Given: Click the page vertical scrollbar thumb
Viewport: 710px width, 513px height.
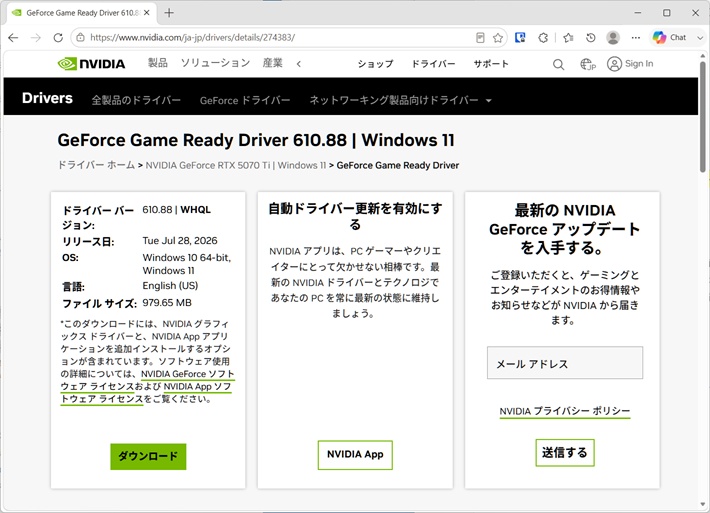Looking at the screenshot, I should pyautogui.click(x=703, y=117).
